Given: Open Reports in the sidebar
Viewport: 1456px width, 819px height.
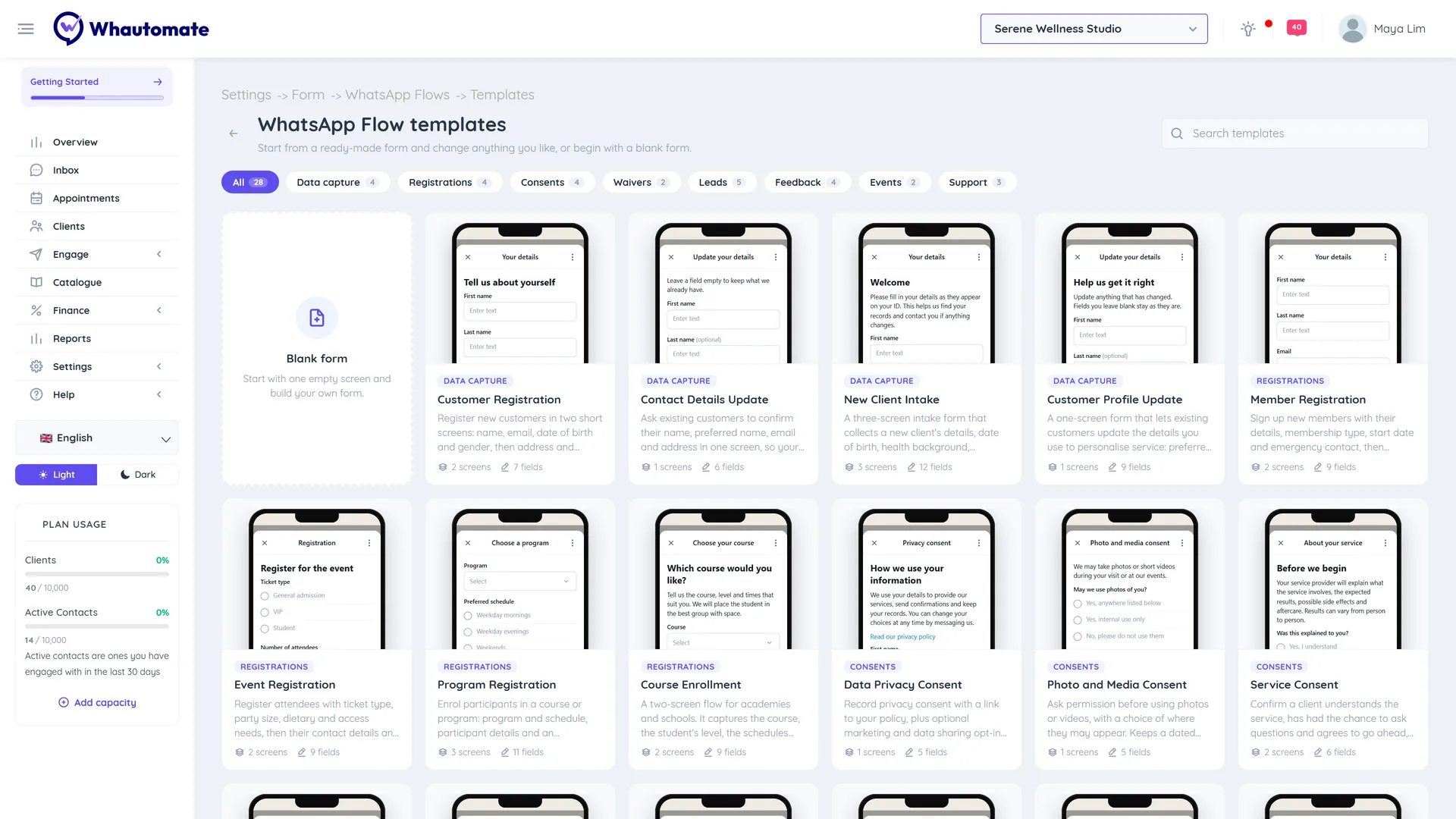Looking at the screenshot, I should 97,338.
